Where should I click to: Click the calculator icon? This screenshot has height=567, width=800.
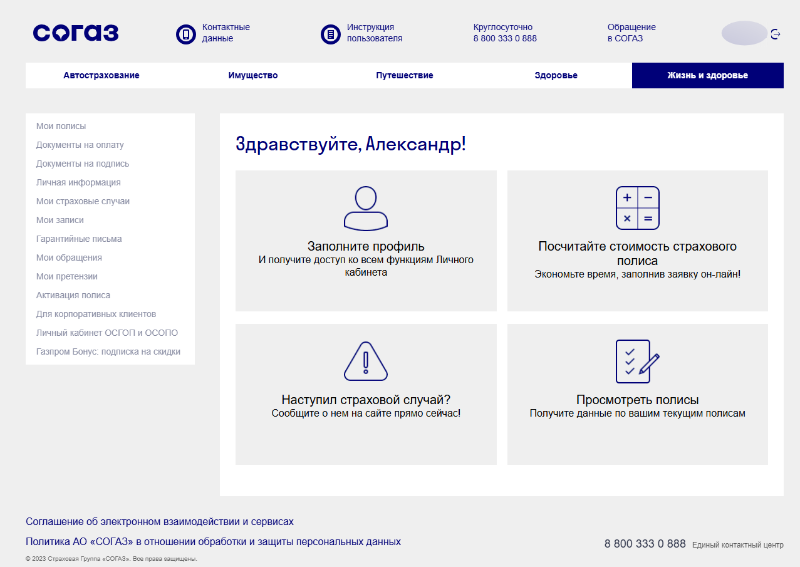click(x=637, y=208)
